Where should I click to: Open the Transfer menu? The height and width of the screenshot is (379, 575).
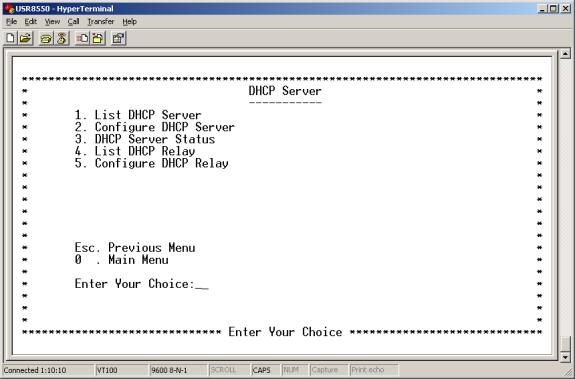click(100, 22)
